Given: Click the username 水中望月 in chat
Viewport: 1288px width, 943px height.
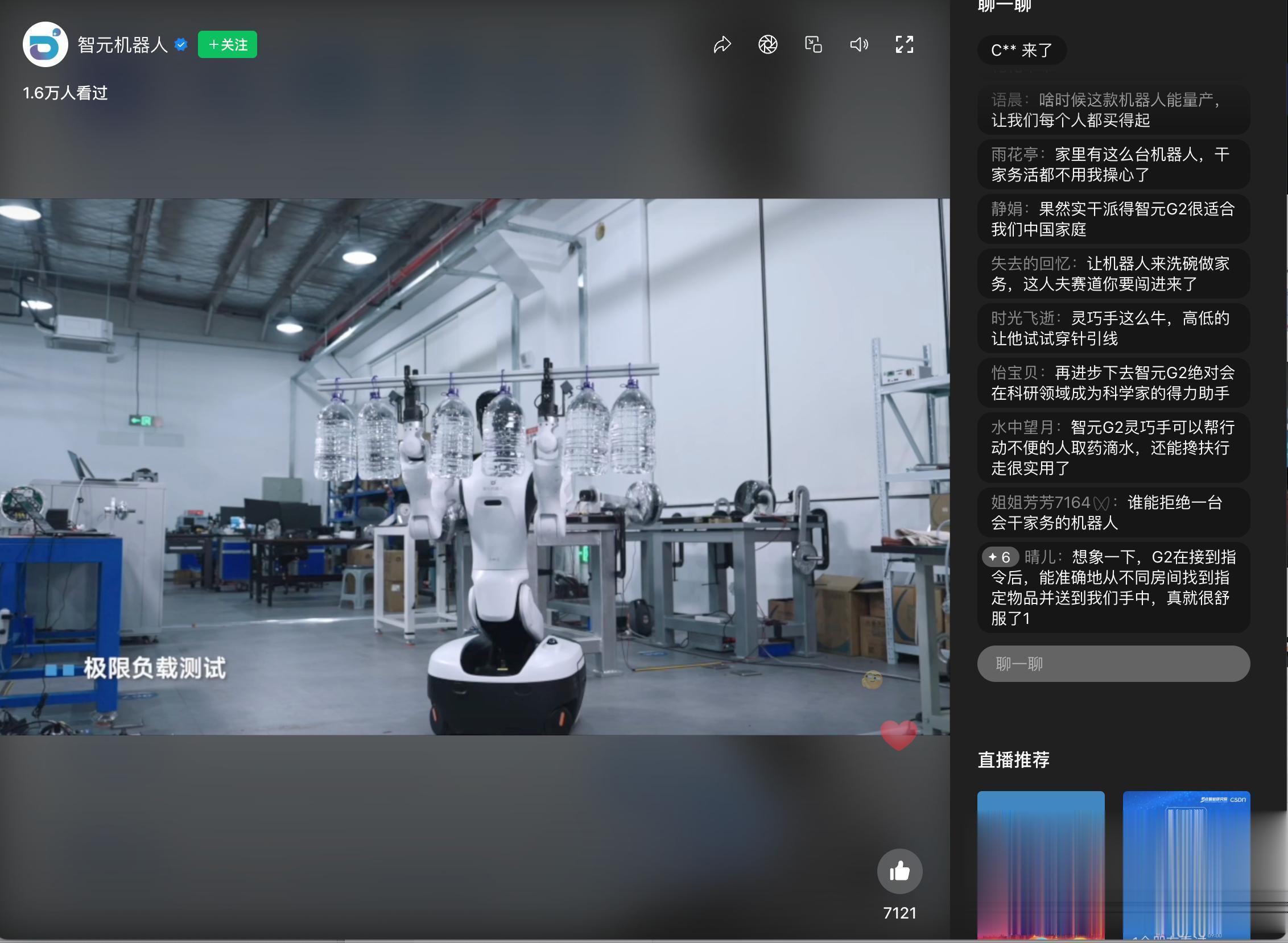Looking at the screenshot, I should point(1022,428).
